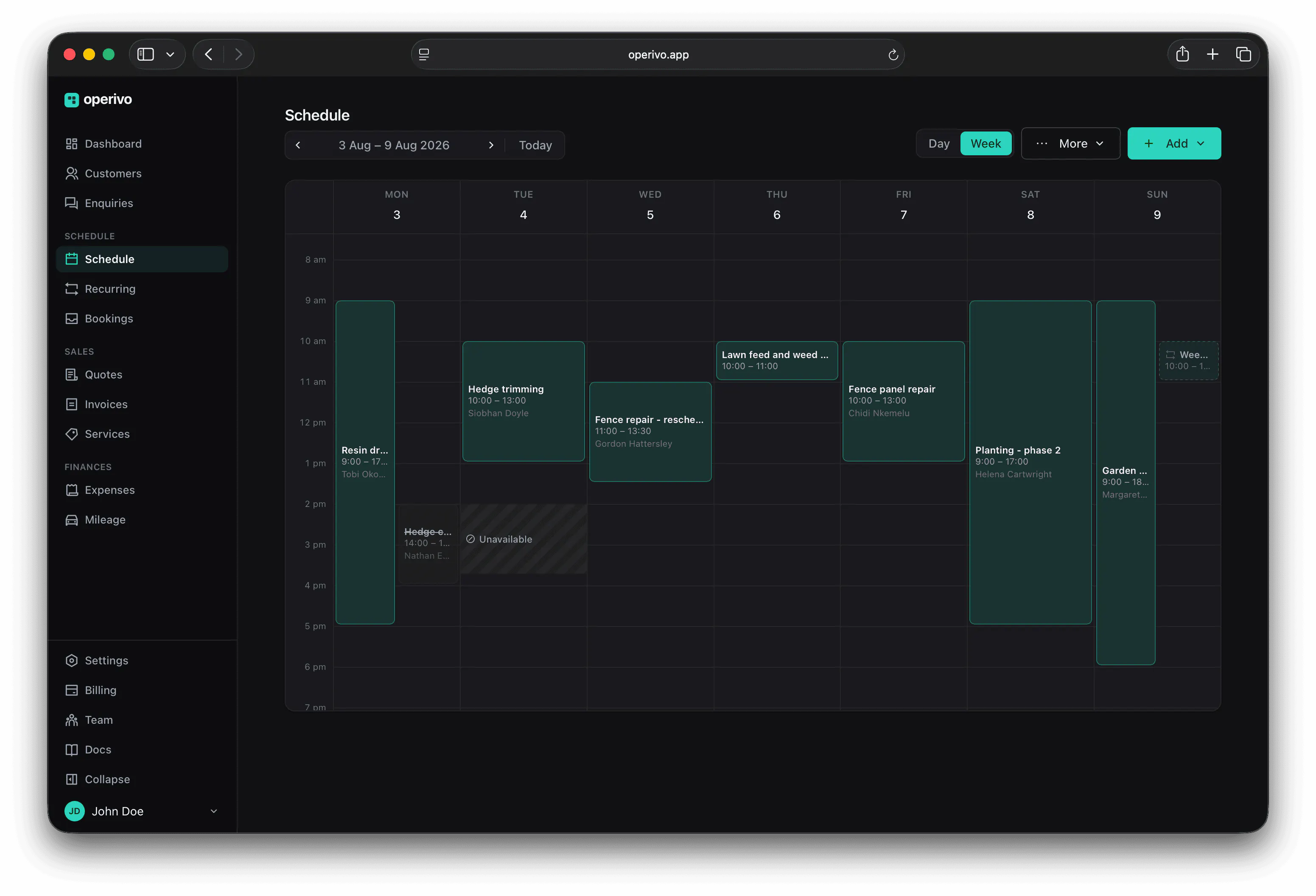
Task: Open the More dropdown
Action: point(1070,144)
